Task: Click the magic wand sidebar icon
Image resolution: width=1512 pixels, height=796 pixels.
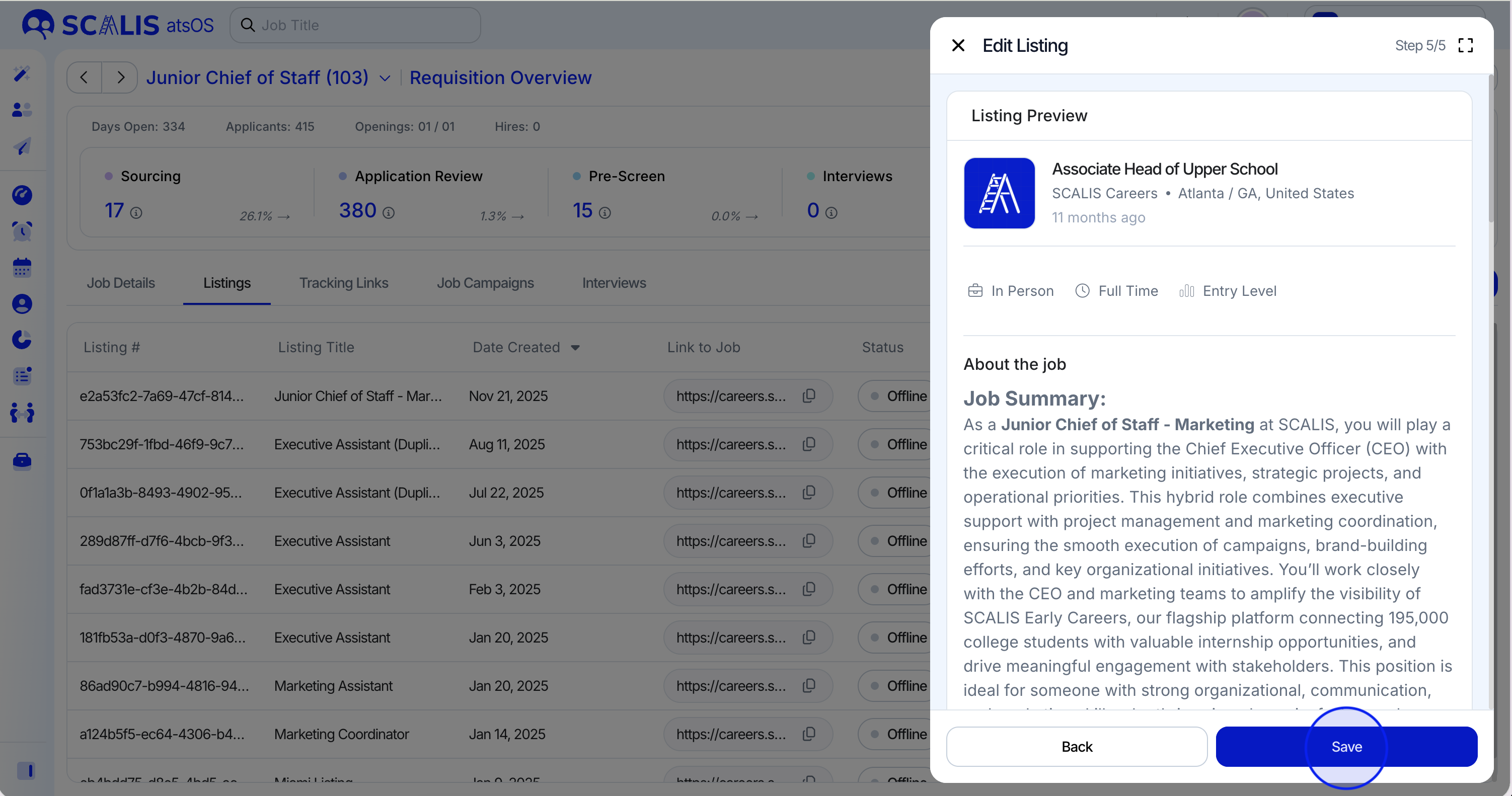Action: [22, 74]
